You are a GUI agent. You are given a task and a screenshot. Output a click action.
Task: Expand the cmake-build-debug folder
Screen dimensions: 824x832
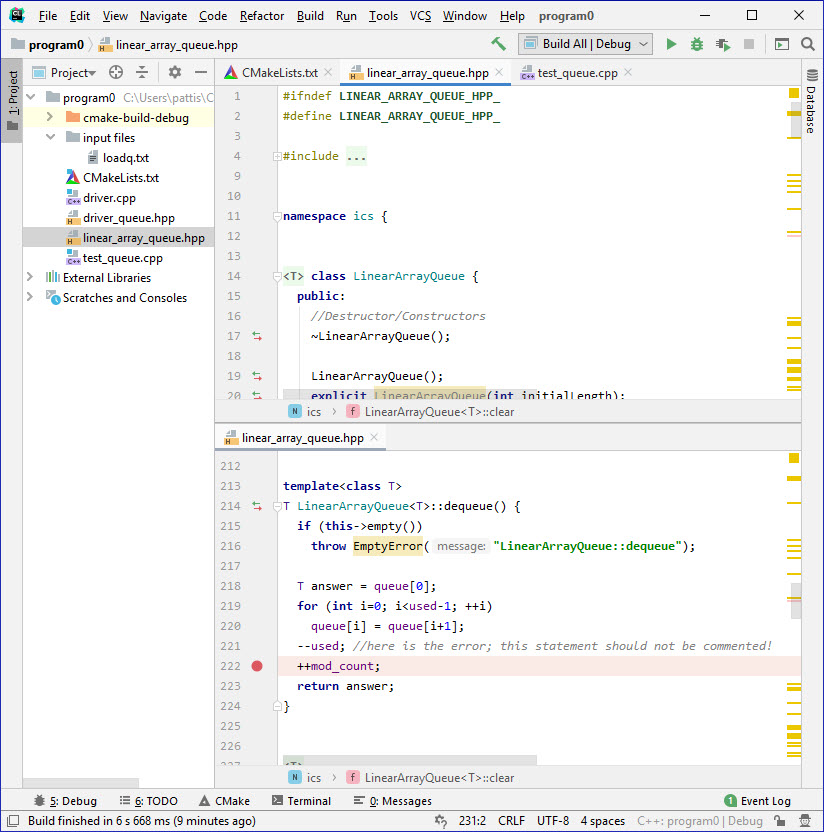click(49, 118)
